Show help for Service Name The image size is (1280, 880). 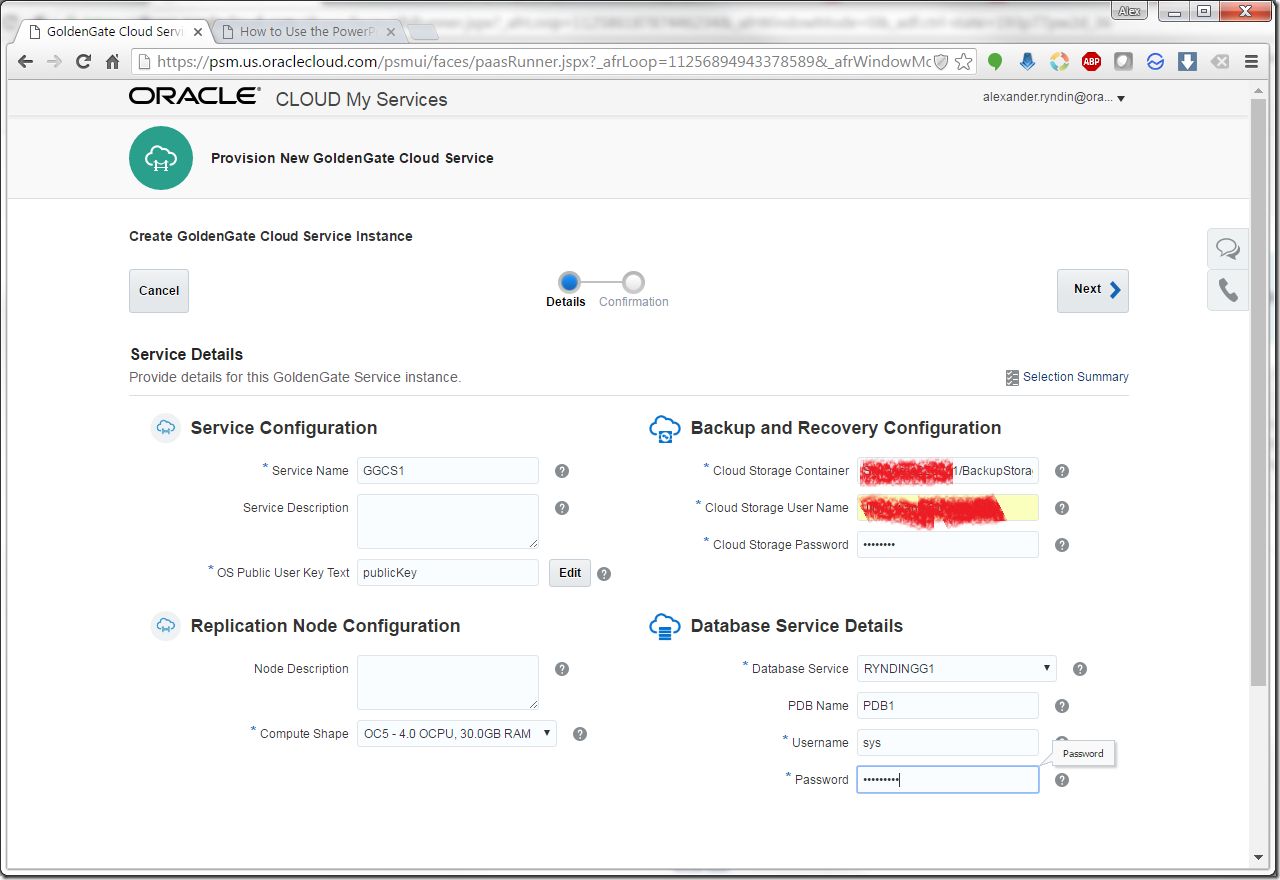click(562, 471)
